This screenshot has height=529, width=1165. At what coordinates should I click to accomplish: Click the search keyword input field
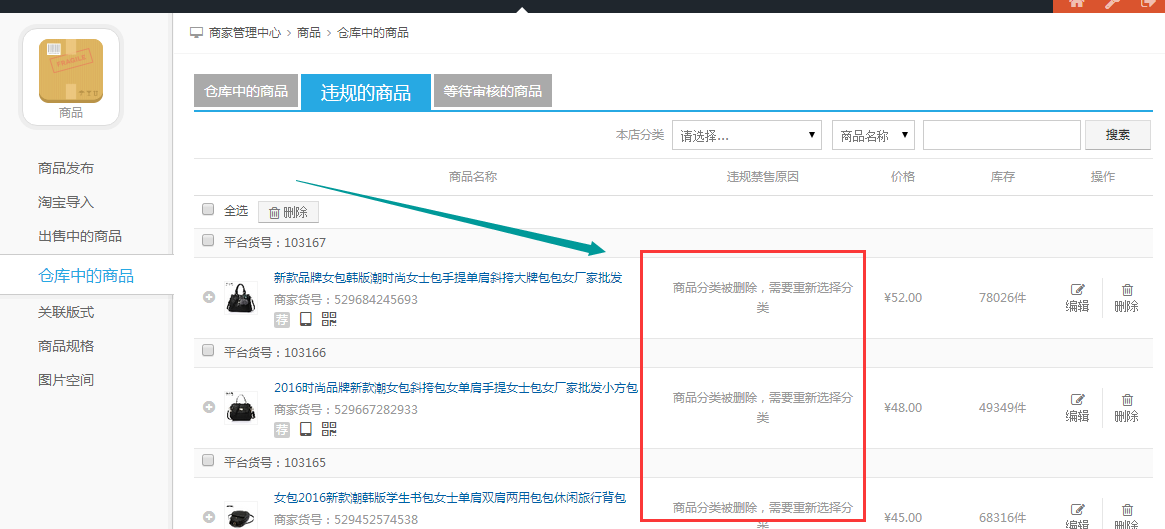1002,135
